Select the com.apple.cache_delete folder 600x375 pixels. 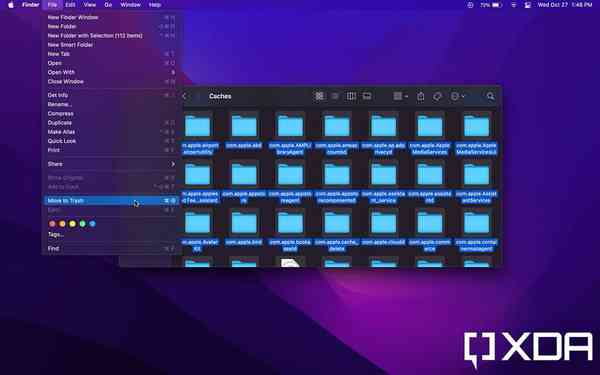tap(337, 230)
